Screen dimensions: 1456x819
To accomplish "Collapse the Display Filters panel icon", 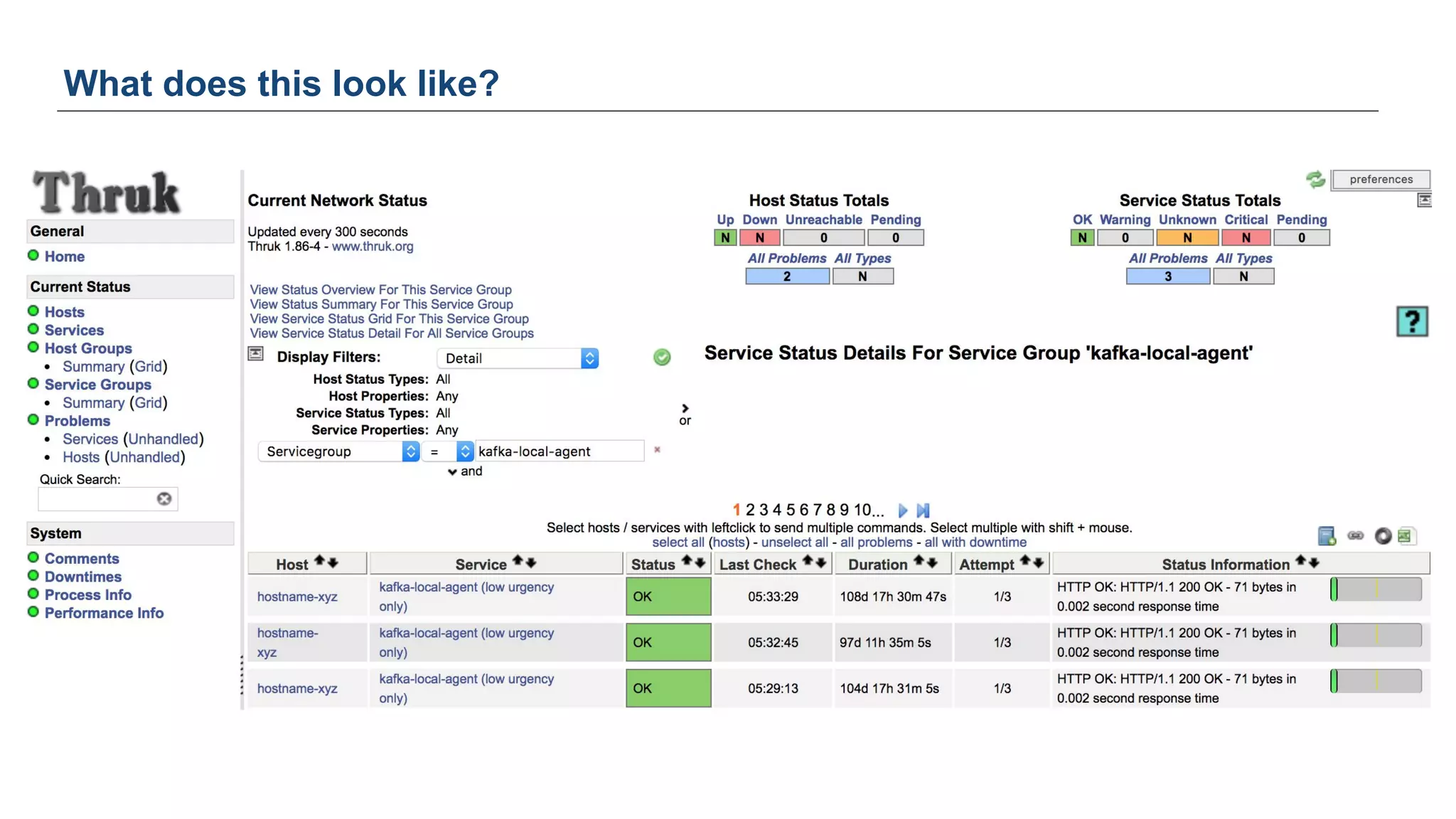I will tap(256, 354).
